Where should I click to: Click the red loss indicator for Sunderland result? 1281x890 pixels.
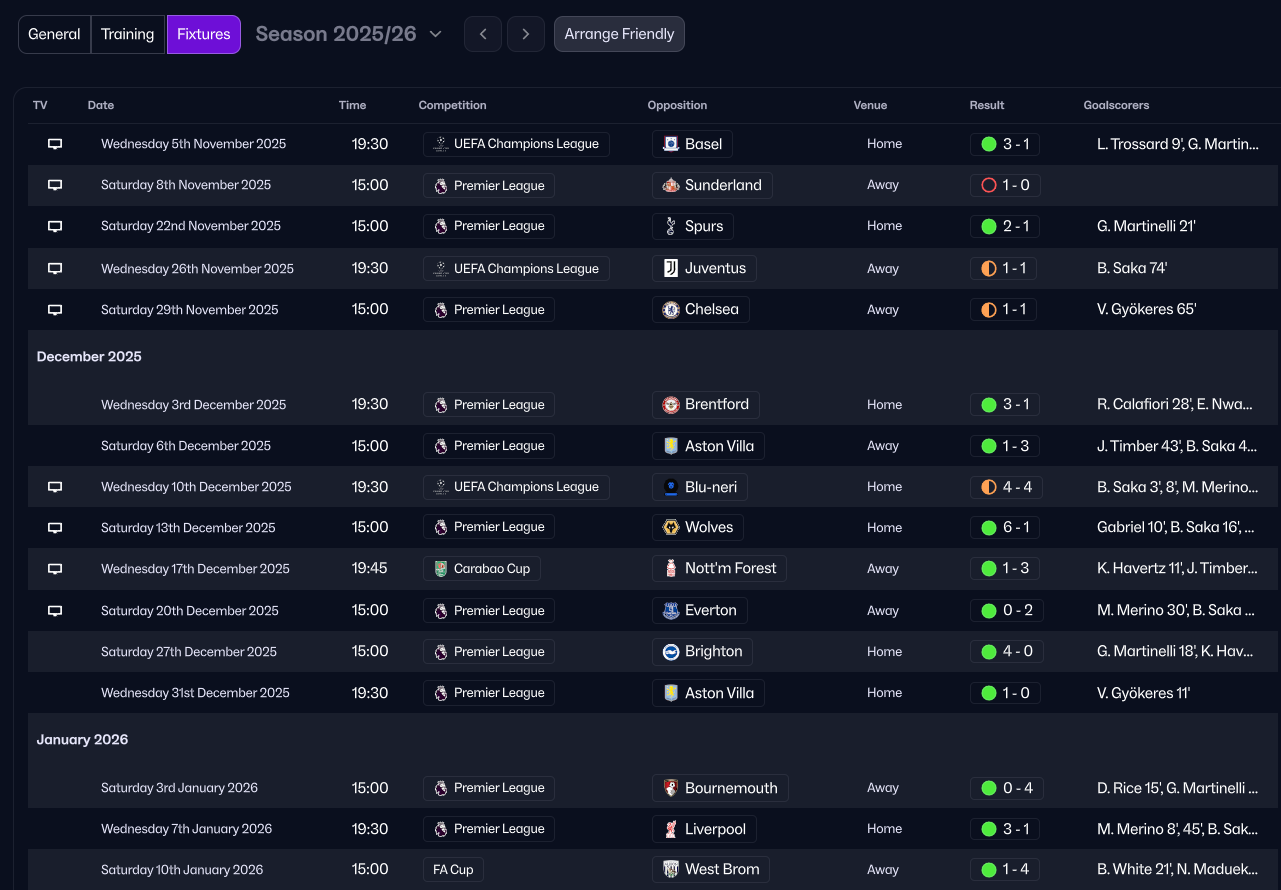[989, 185]
